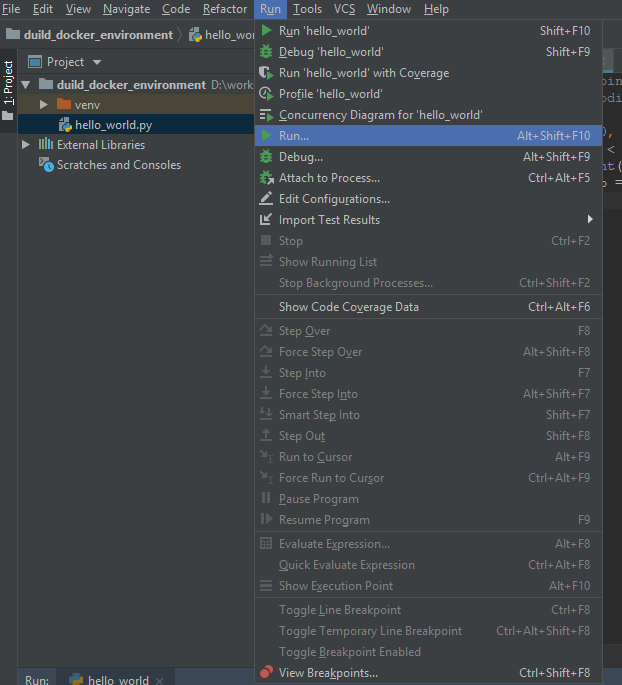
Task: Choose the highlighted Run... menu entry
Action: tap(428, 136)
